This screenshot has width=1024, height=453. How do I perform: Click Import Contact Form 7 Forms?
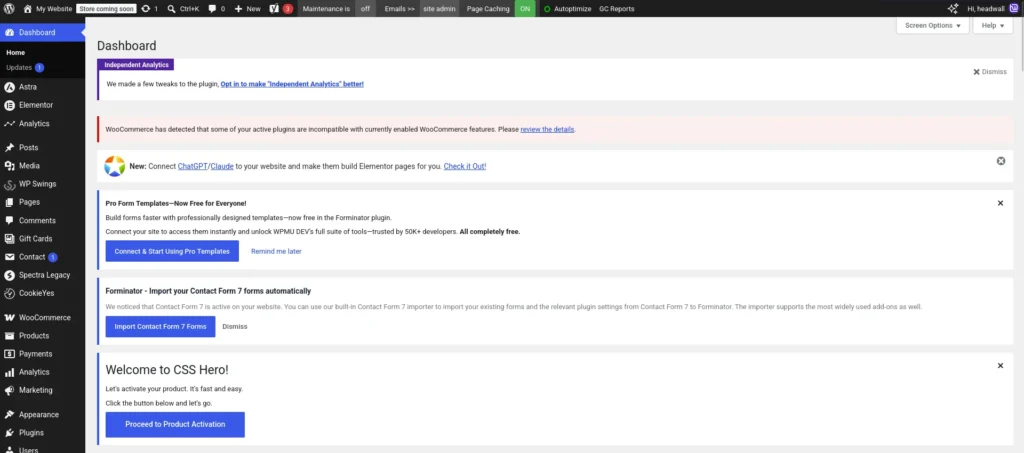161,326
